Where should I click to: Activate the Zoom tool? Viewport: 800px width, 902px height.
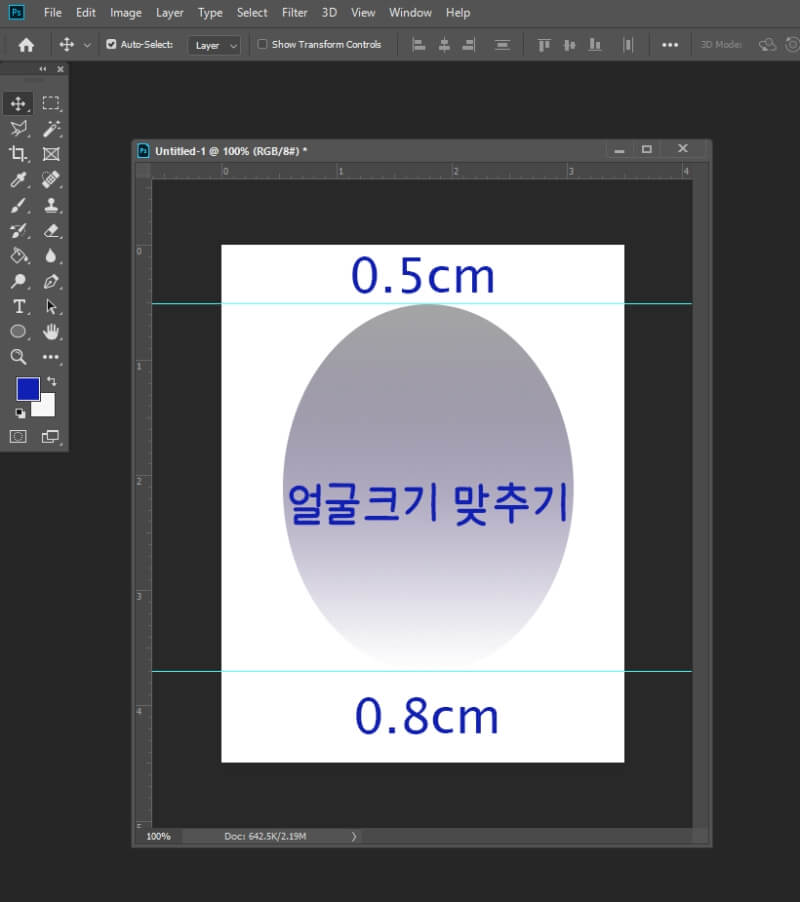click(18, 357)
